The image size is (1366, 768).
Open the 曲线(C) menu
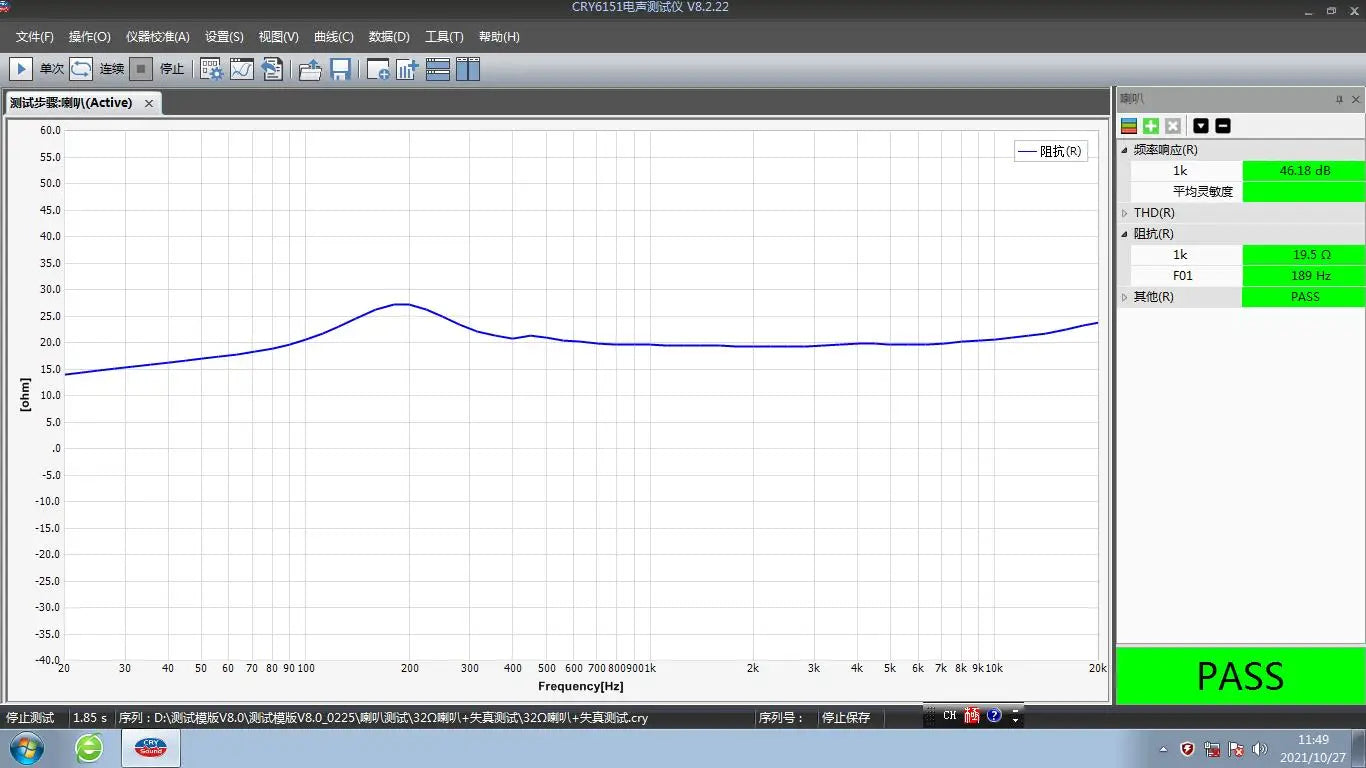coord(333,37)
